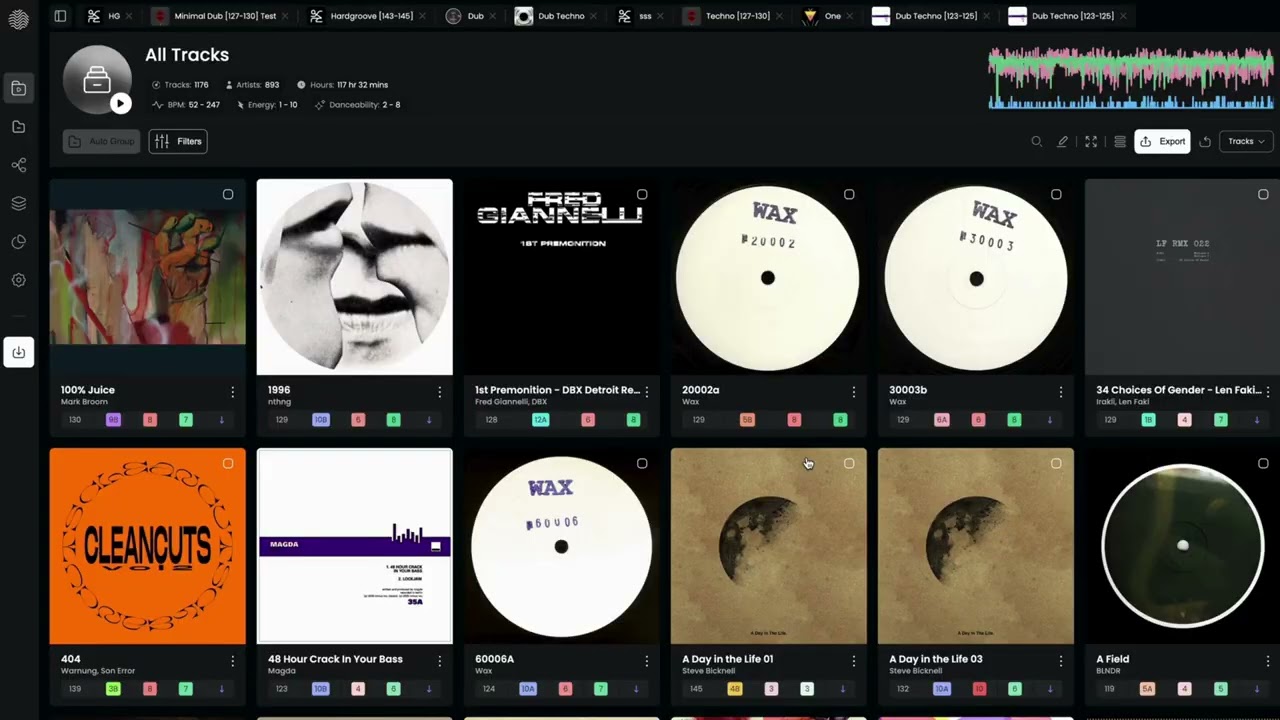Select the checkbox on 60006A cover
1280x720 pixels.
point(642,463)
